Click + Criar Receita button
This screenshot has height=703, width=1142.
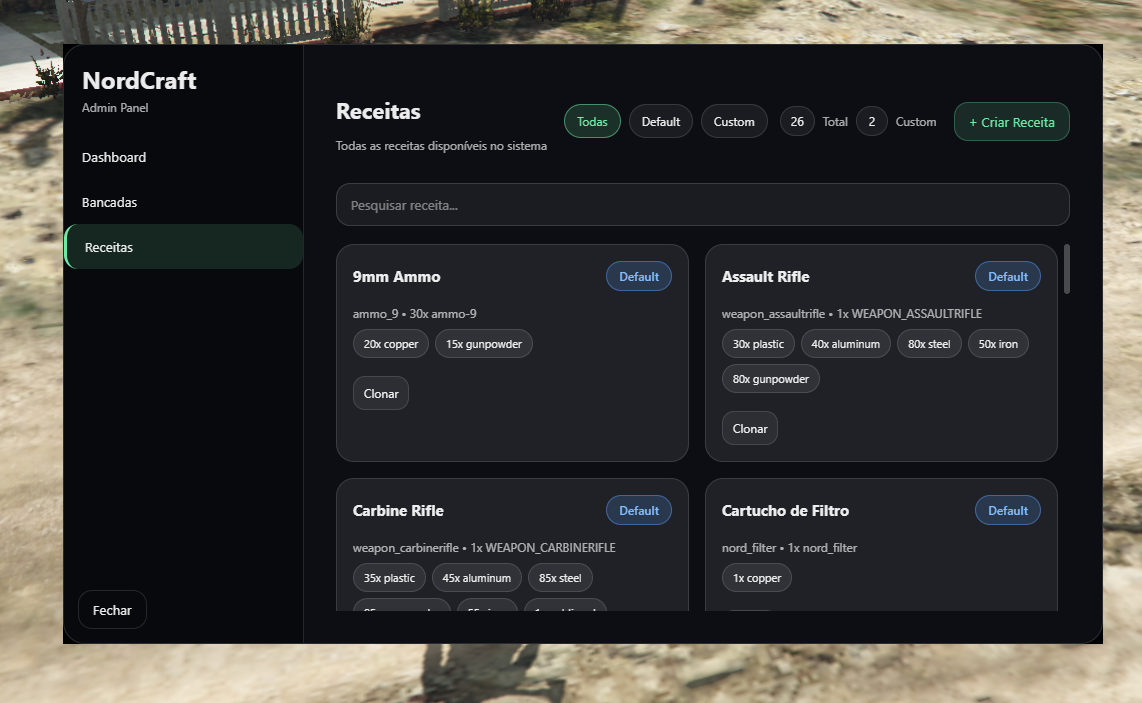(x=1012, y=122)
